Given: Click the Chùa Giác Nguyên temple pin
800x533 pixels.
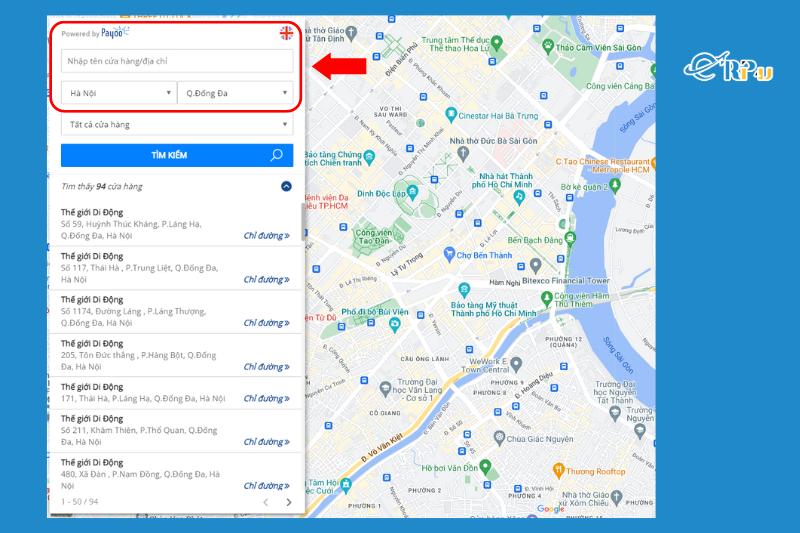Looking at the screenshot, I should coord(498,437).
